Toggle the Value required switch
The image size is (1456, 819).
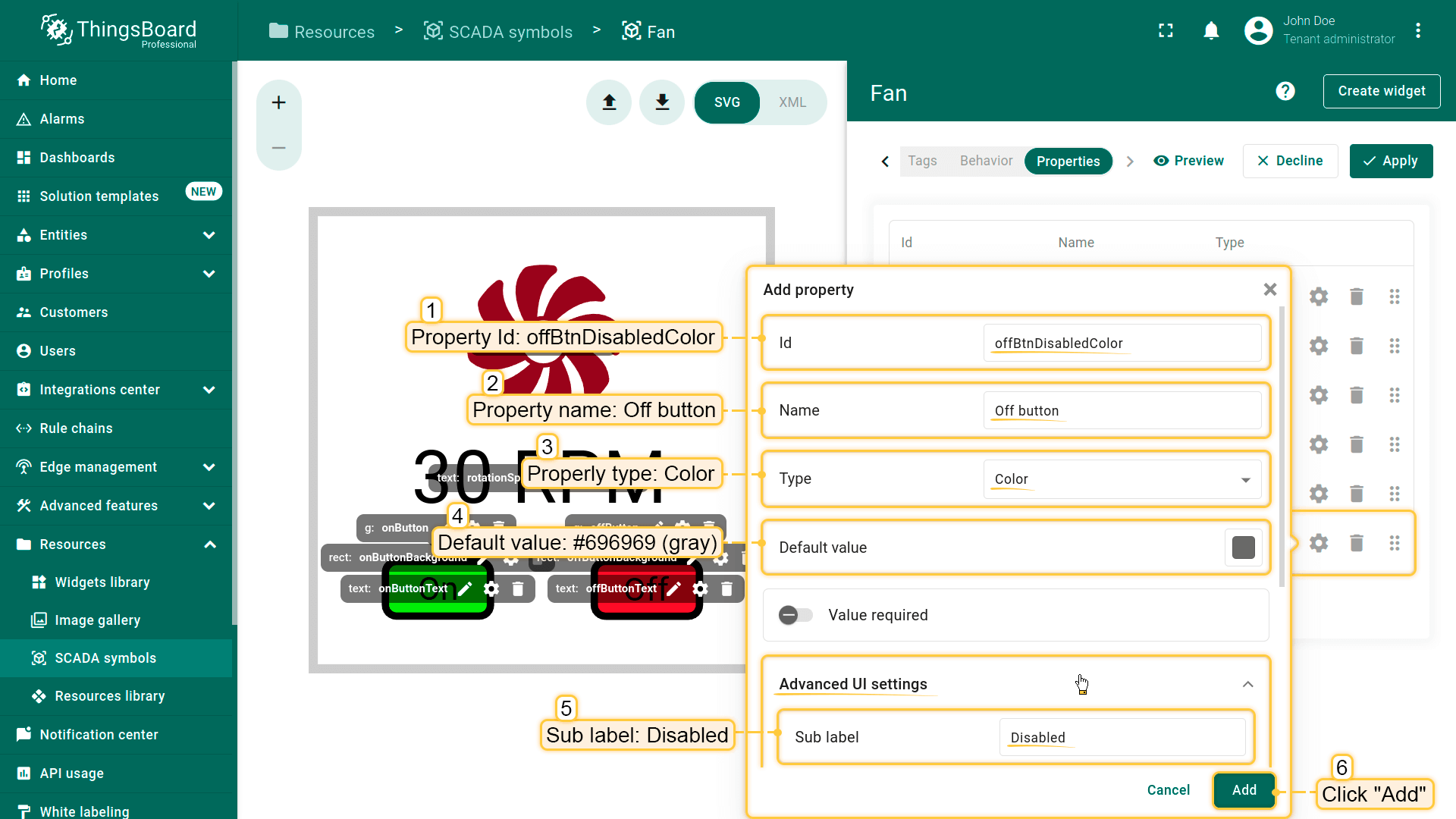tap(795, 615)
